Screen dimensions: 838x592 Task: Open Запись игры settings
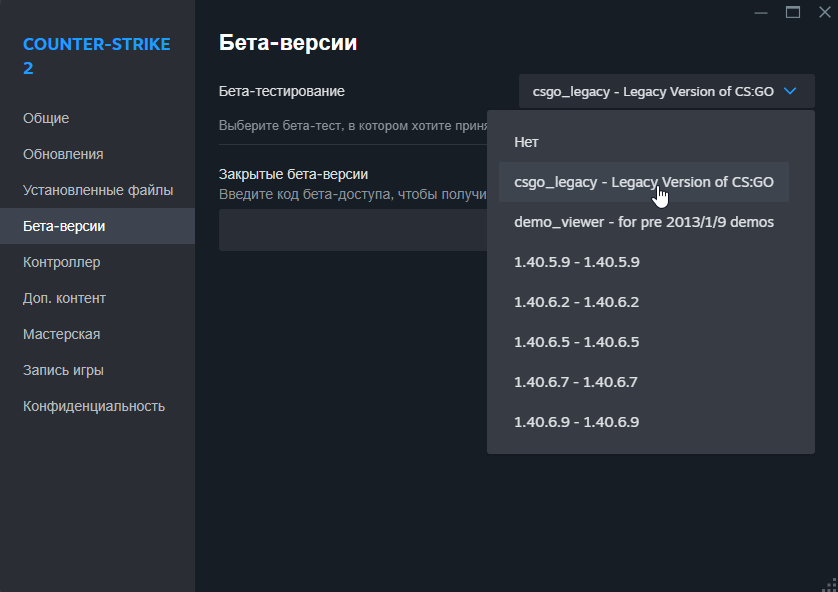[x=63, y=370]
